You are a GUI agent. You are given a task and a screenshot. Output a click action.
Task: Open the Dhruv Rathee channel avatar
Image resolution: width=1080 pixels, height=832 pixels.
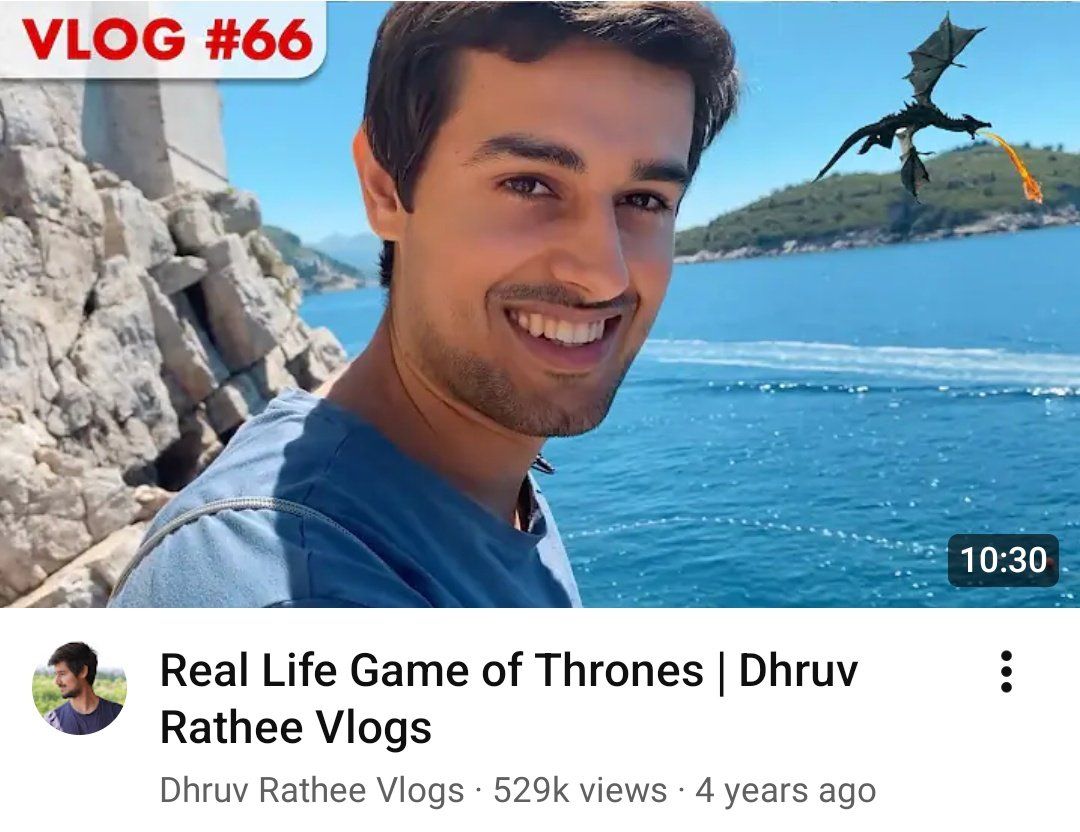(x=79, y=688)
